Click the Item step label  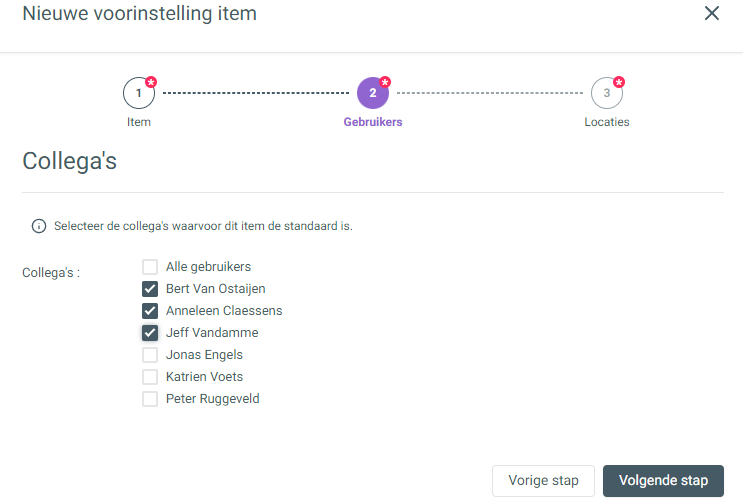pyautogui.click(x=139, y=122)
